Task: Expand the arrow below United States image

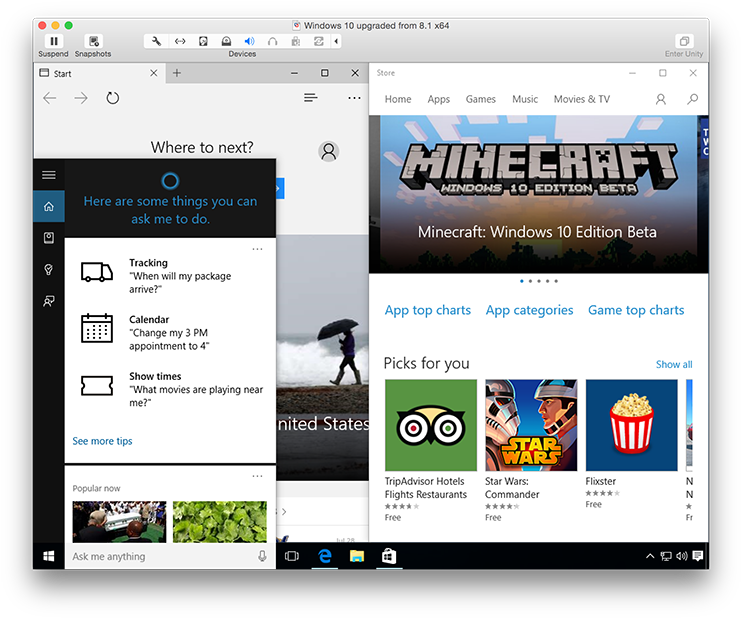Action: pos(284,512)
